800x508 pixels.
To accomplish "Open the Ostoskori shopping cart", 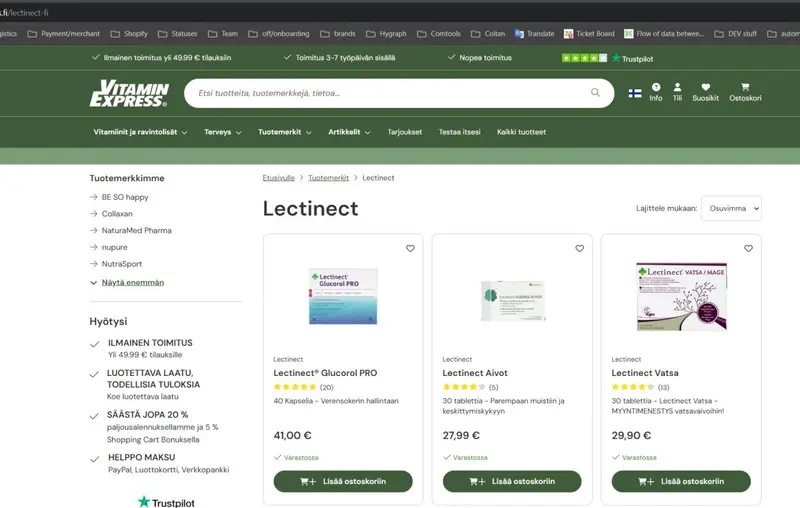I will [745, 92].
